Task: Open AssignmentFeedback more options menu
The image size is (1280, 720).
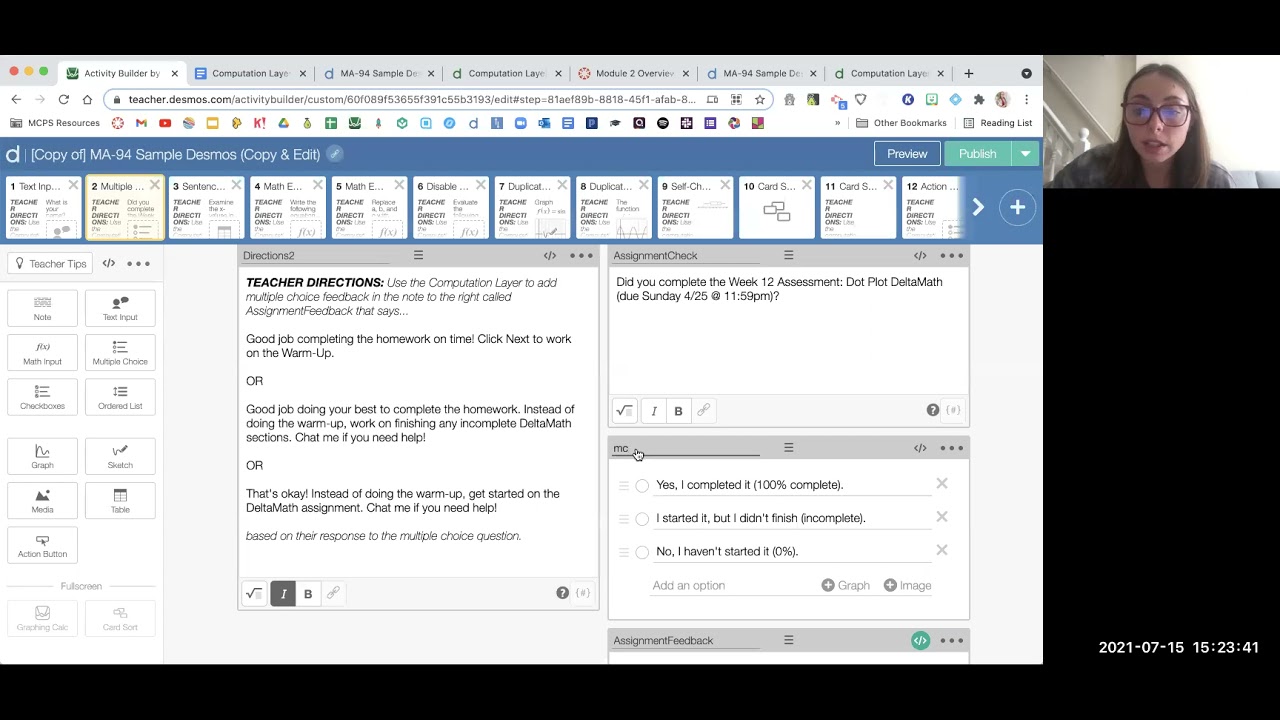Action: pos(951,640)
